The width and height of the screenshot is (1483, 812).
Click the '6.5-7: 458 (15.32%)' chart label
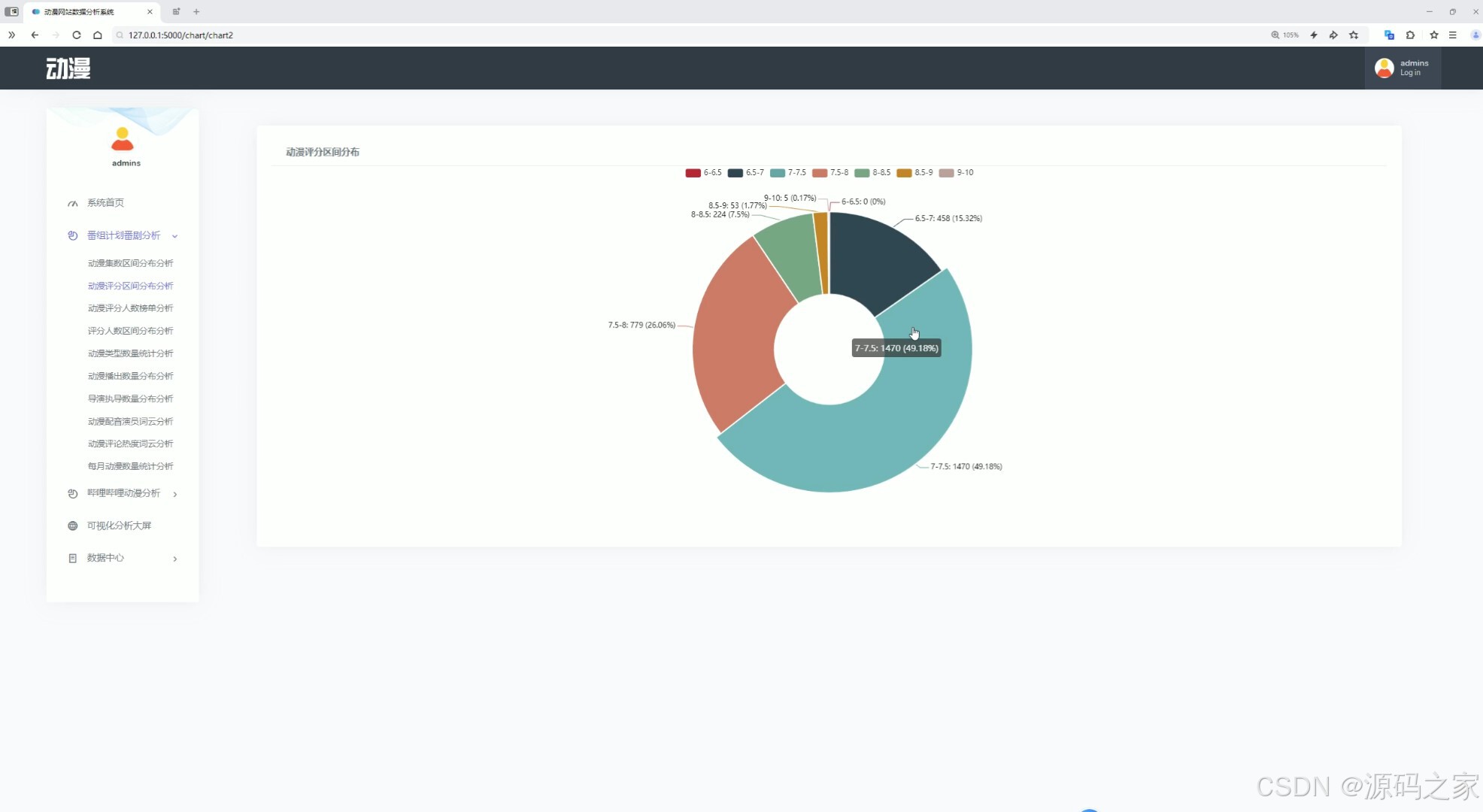click(948, 219)
